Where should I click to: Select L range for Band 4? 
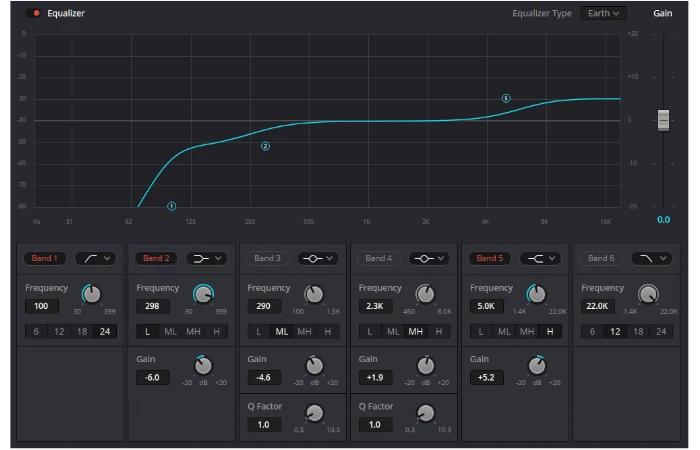[x=370, y=332]
